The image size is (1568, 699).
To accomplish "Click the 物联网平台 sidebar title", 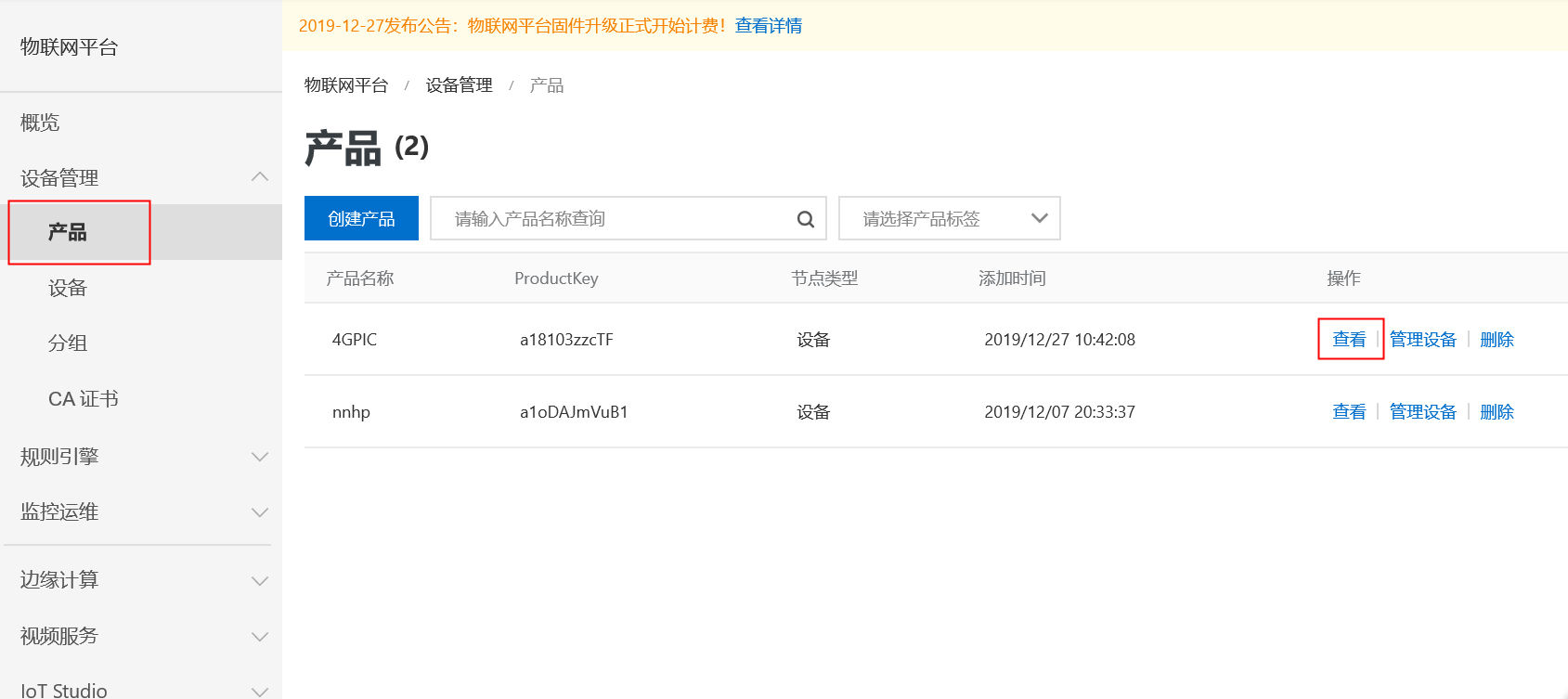I will coord(70,47).
